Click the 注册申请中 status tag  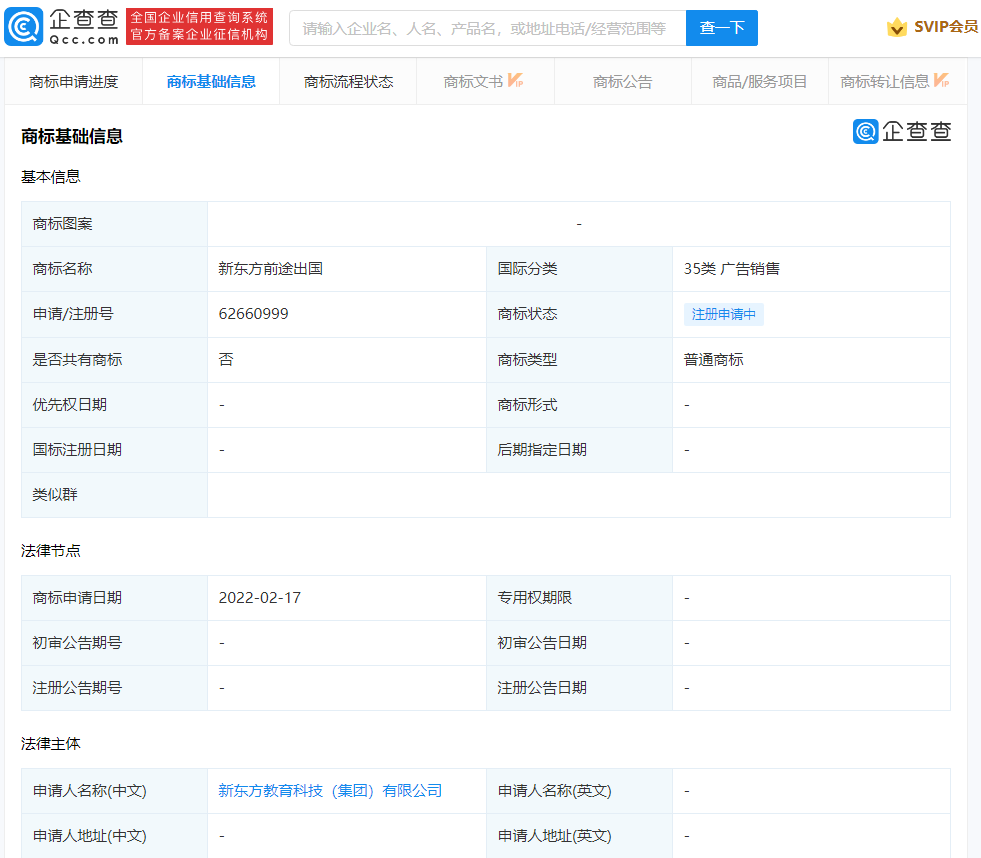tap(723, 314)
